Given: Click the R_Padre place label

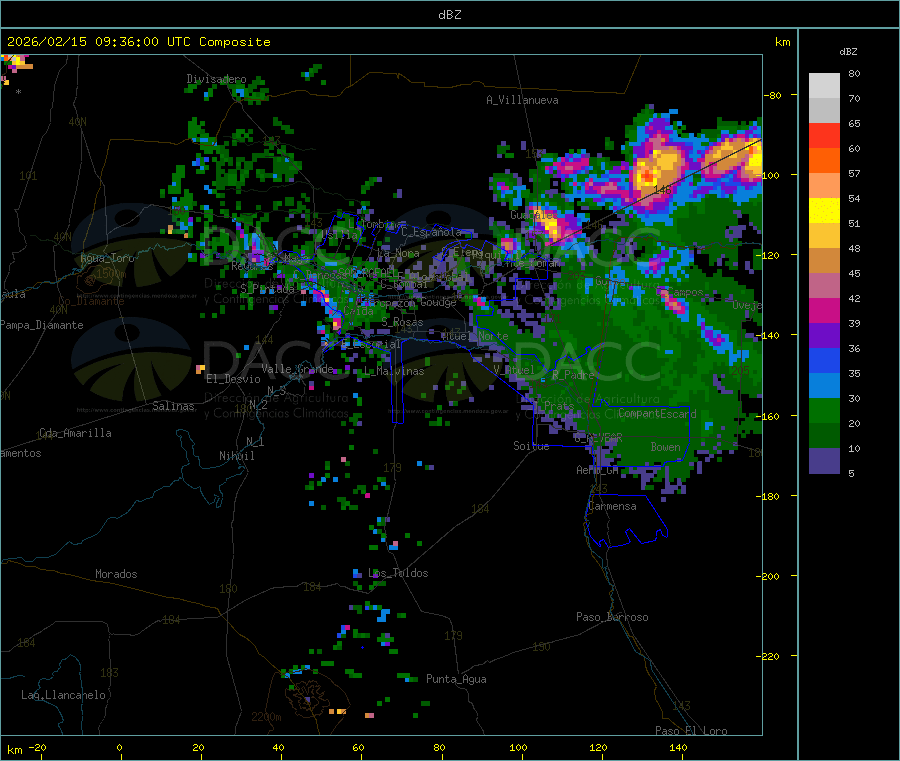Looking at the screenshot, I should 573,375.
